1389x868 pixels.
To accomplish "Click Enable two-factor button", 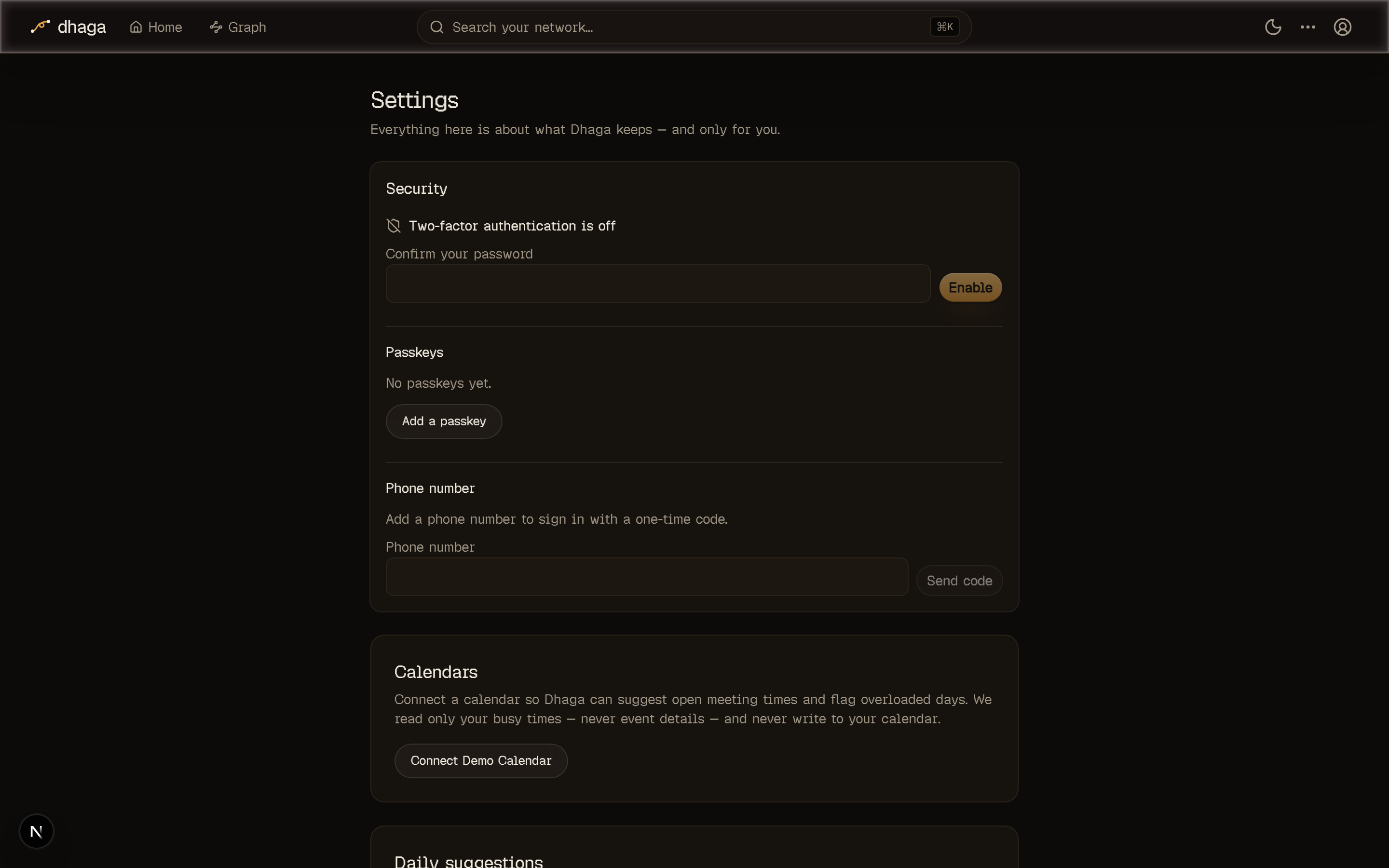I will 970,287.
